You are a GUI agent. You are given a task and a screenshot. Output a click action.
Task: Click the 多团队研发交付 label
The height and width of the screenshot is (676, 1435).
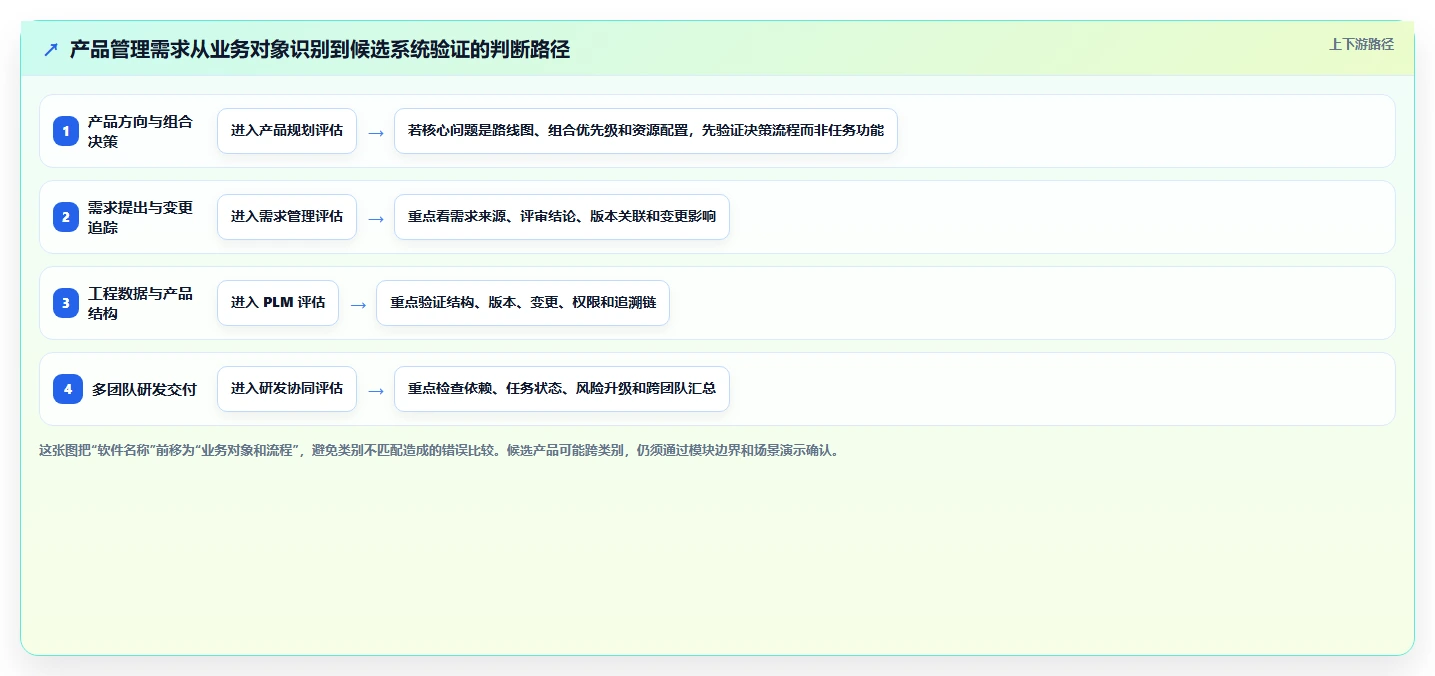click(x=144, y=389)
